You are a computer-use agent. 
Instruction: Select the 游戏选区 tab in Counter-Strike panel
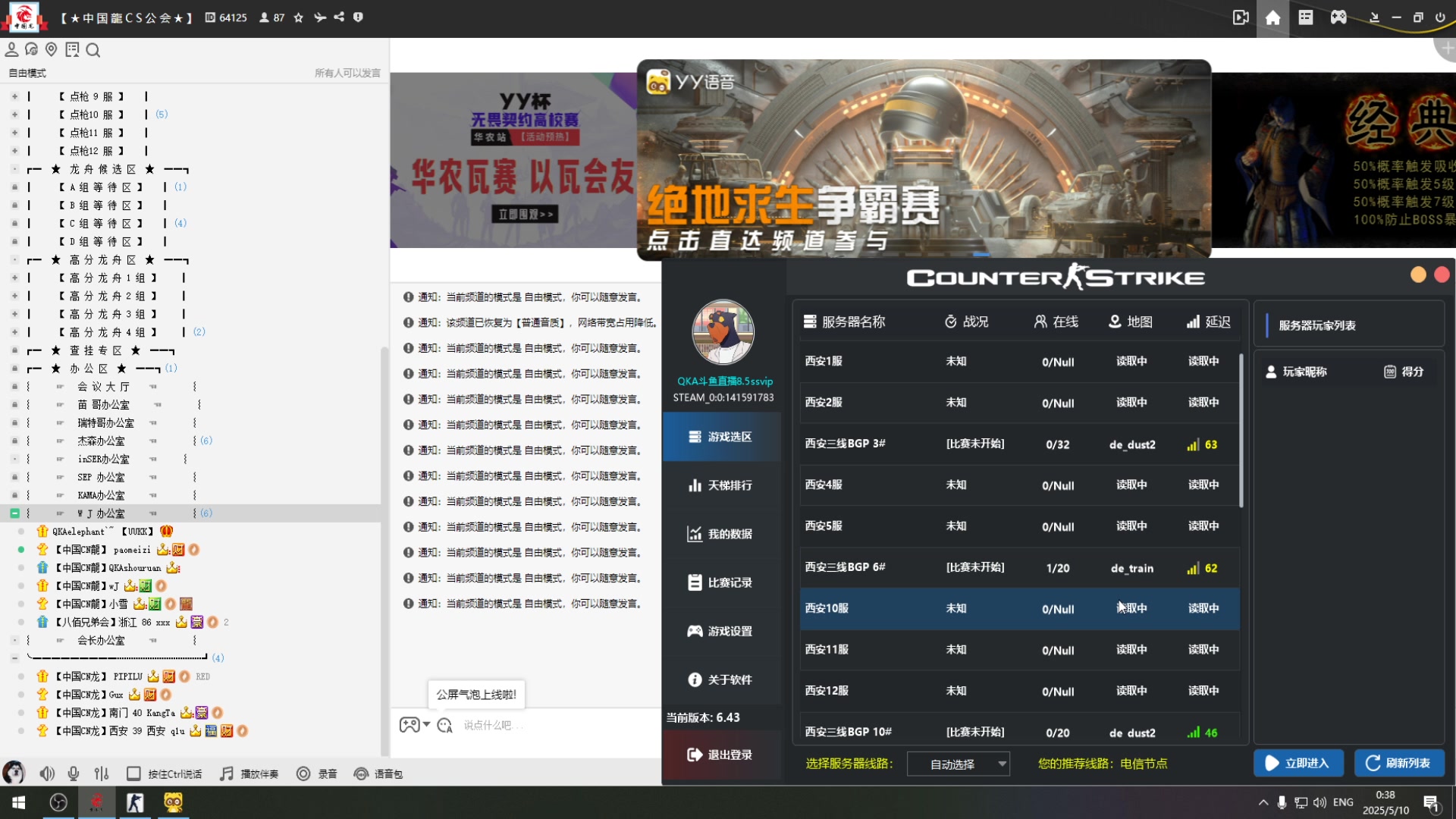tap(721, 437)
